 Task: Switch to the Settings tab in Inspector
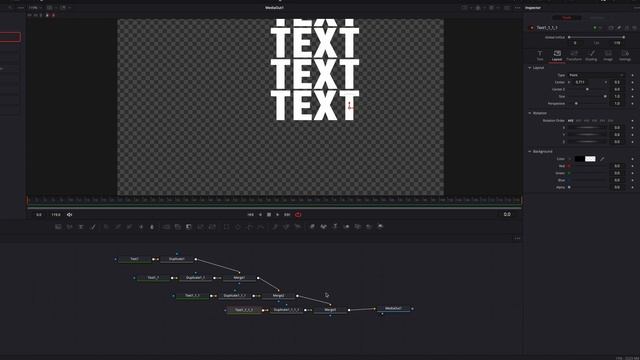tap(625, 56)
